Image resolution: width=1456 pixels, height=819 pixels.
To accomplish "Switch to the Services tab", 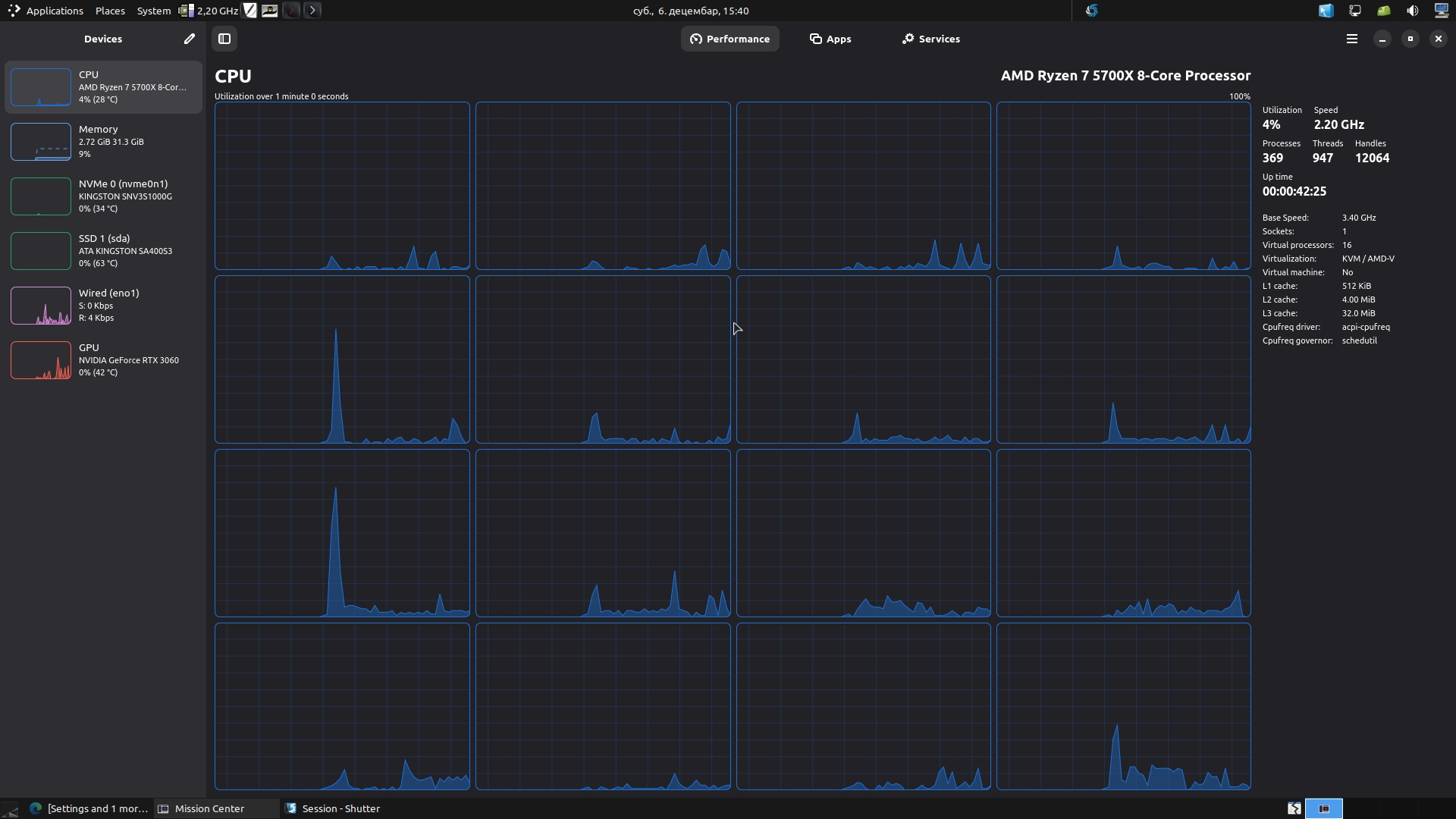I will coord(930,39).
